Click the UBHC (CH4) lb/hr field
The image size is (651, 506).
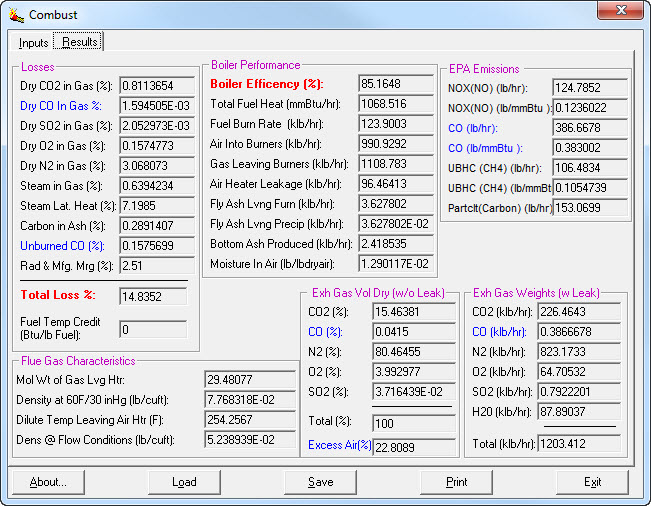tap(590, 168)
